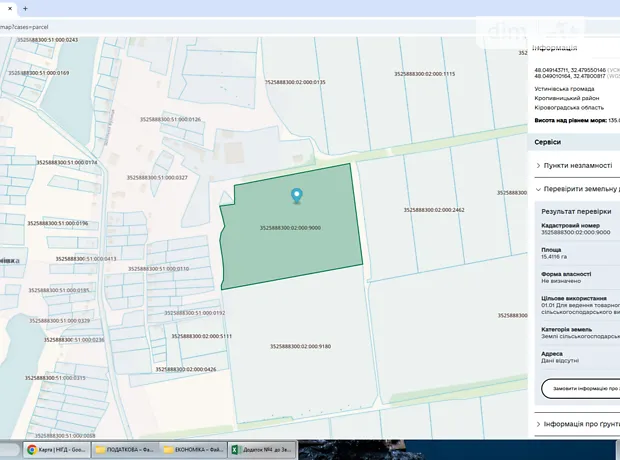Click the coordinates text in information panel
The height and width of the screenshot is (460, 620).
576,71
